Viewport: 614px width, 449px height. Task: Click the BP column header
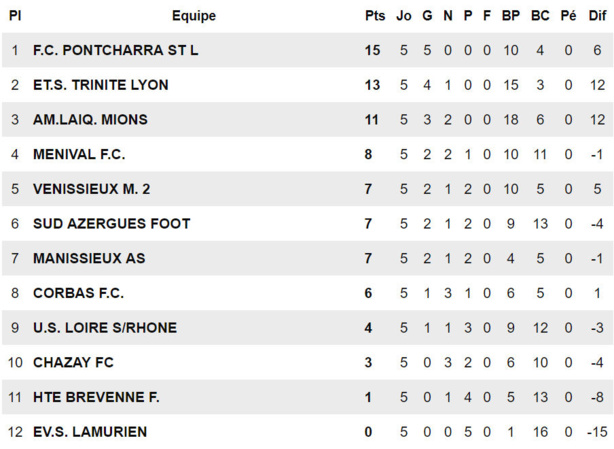coord(511,16)
